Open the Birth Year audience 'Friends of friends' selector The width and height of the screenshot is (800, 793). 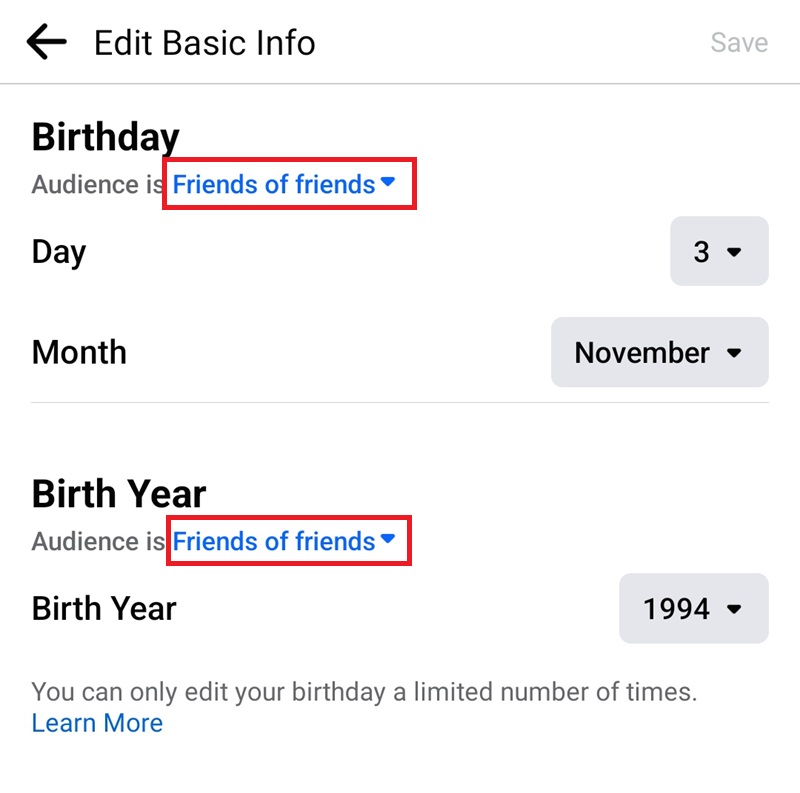[274, 541]
